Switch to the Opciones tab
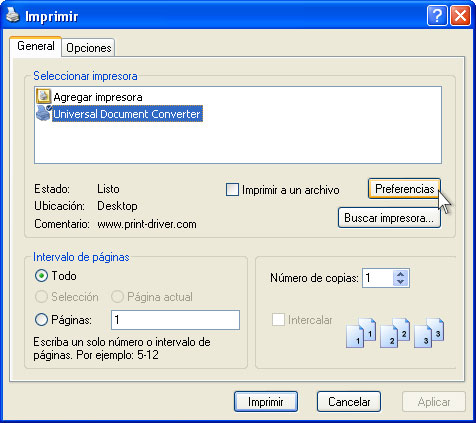The width and height of the screenshot is (476, 423). coord(89,48)
